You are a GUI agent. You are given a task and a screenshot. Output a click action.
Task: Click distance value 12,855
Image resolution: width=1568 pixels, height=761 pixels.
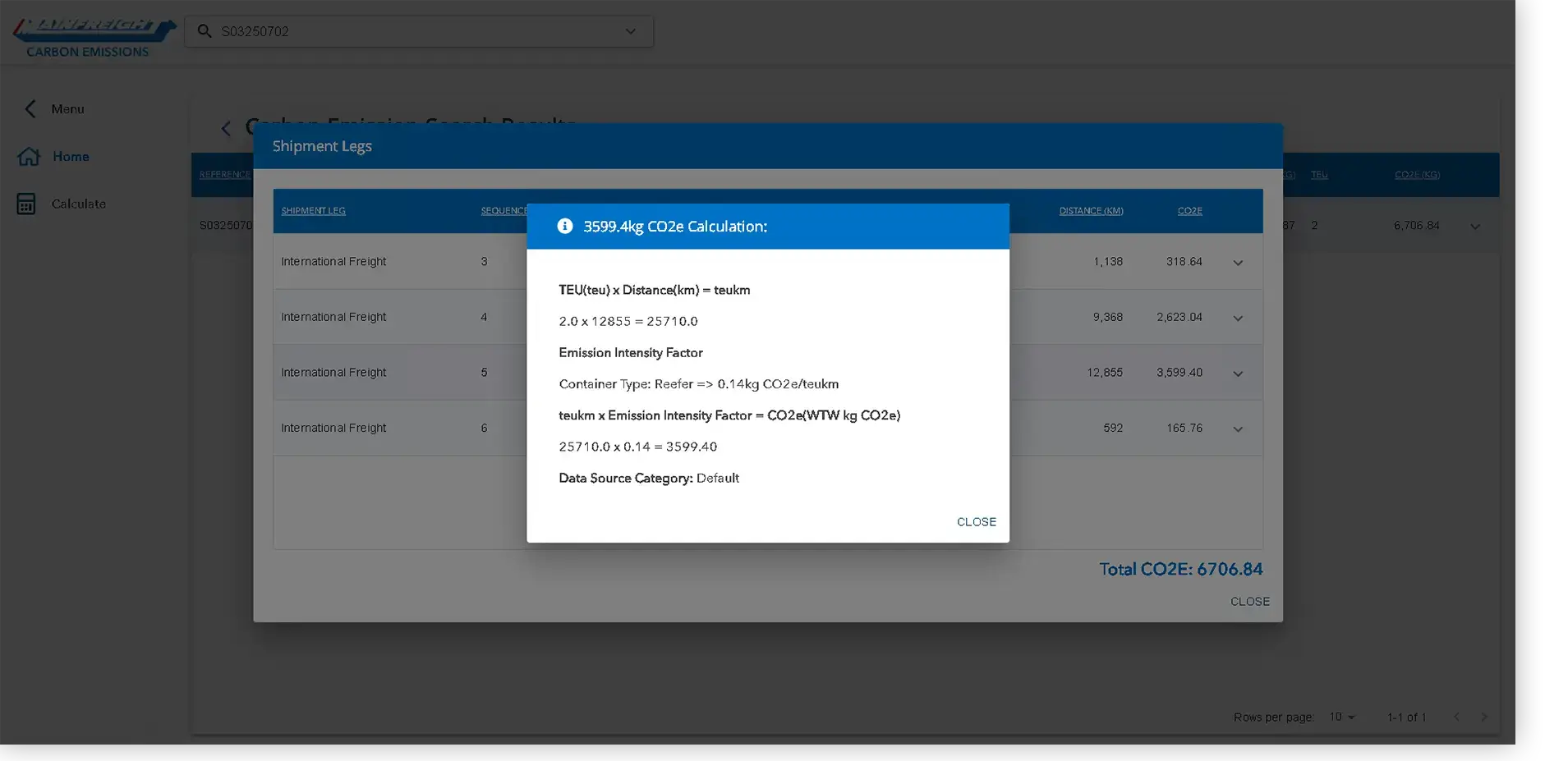(x=1105, y=373)
